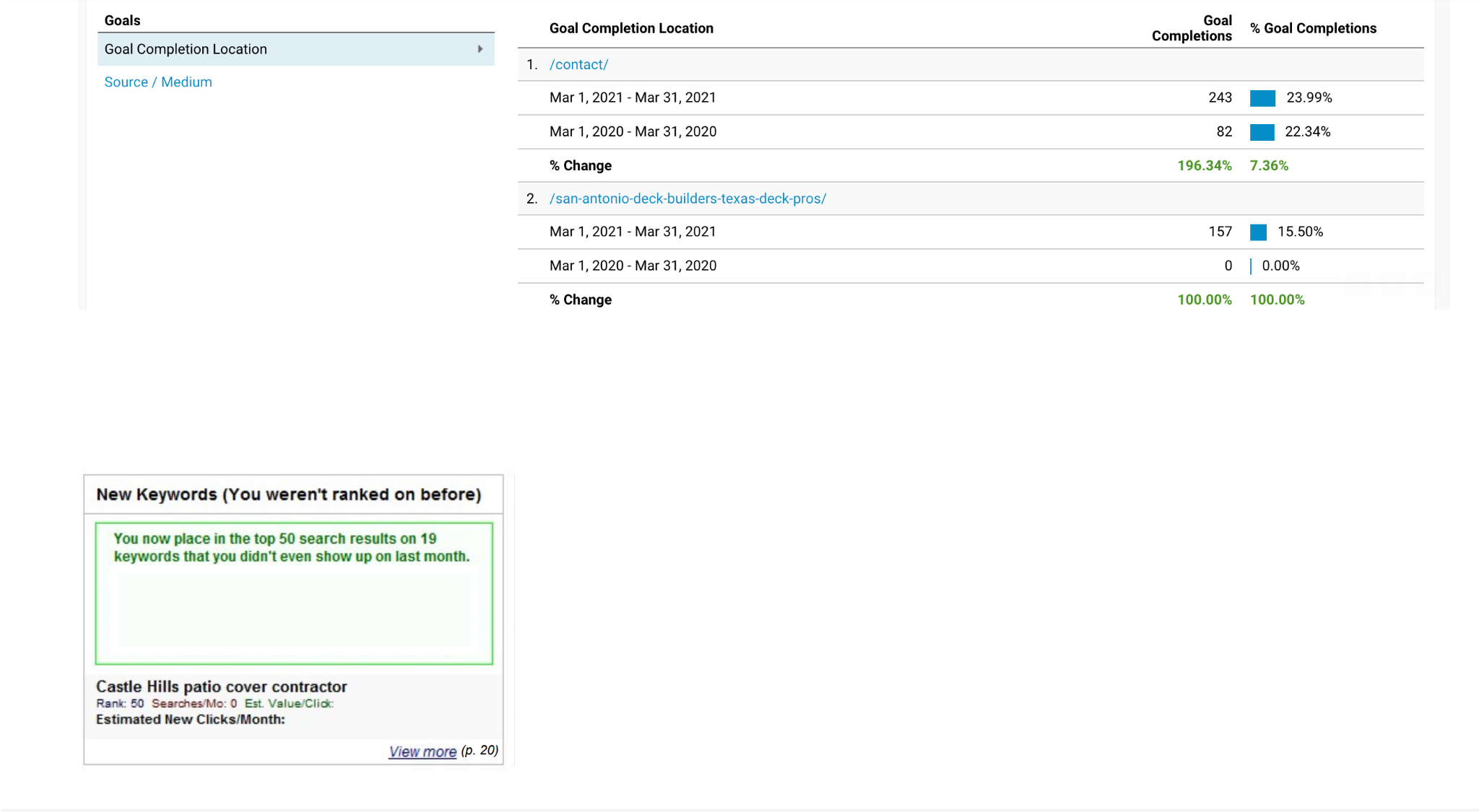Image resolution: width=1479 pixels, height=812 pixels.
Task: Click Mar 1, 2021 row under /contact/
Action: 971,97
